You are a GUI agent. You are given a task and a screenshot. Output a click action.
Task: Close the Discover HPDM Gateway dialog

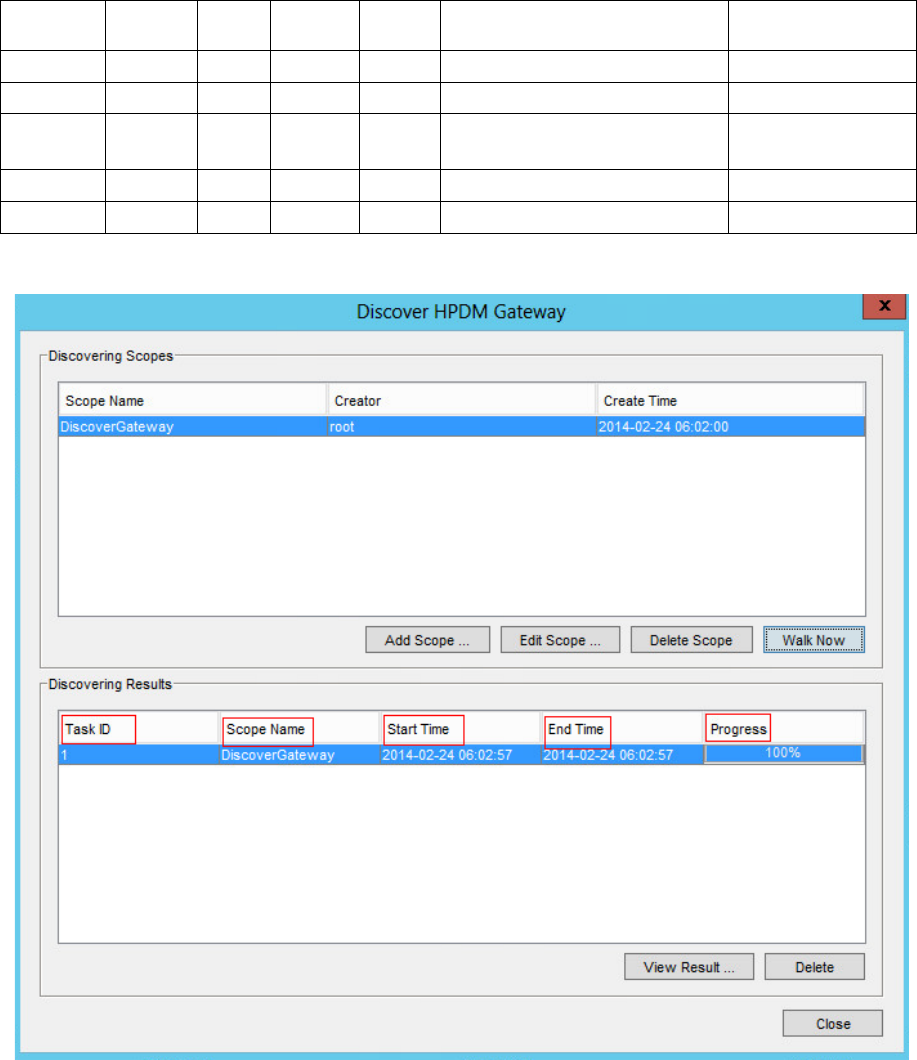(884, 306)
